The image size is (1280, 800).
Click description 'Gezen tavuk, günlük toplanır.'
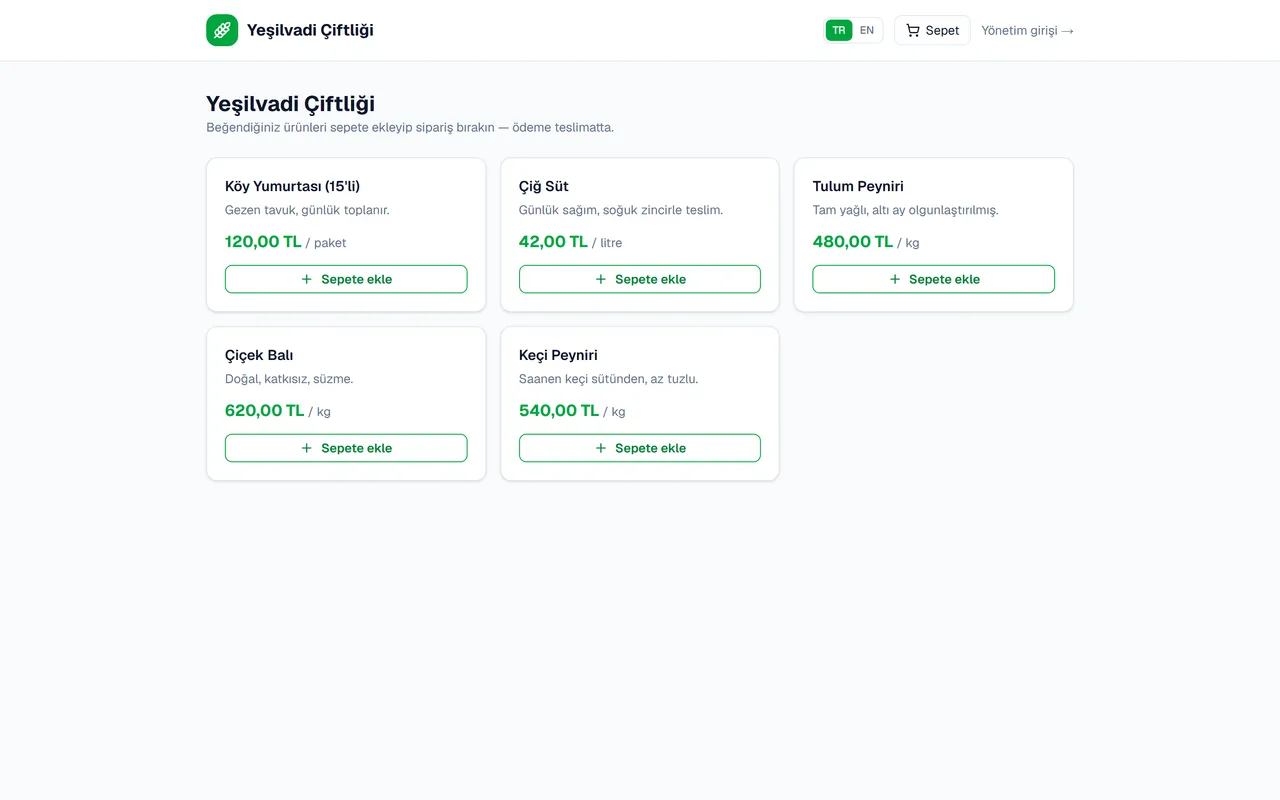[x=307, y=210]
